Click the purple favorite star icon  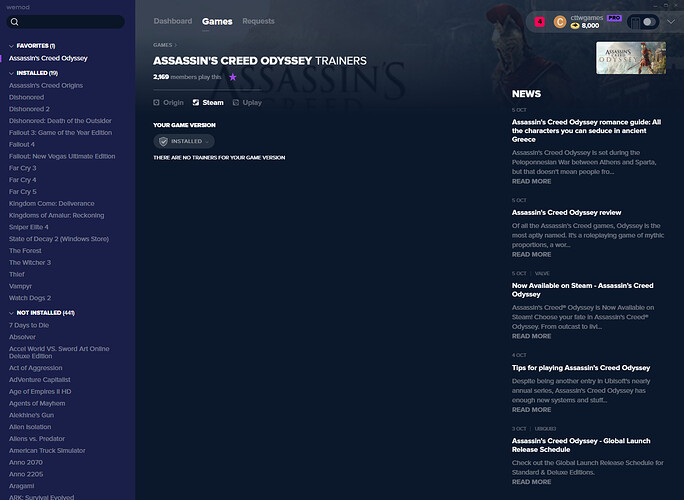click(x=233, y=76)
